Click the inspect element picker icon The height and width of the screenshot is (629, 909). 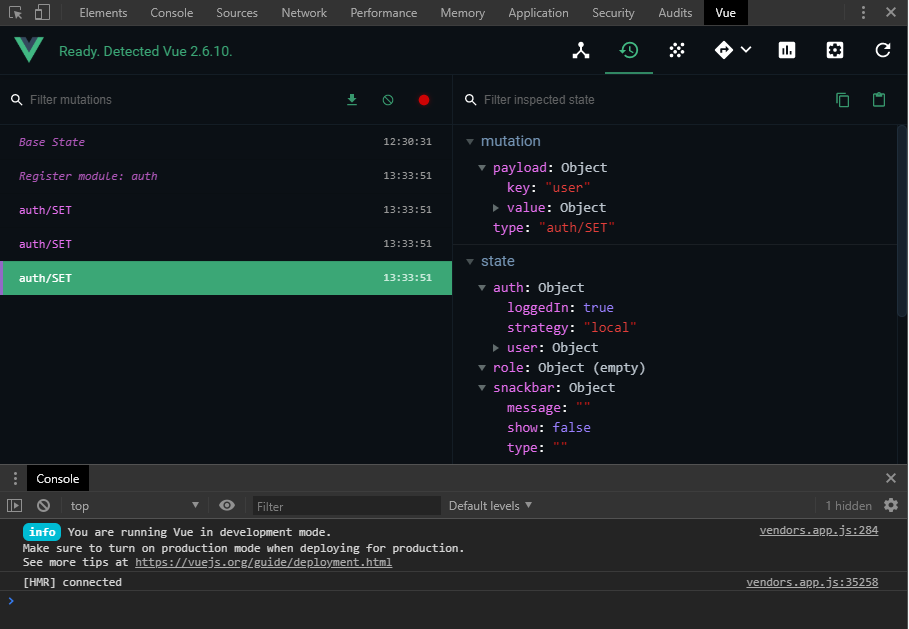(15, 12)
